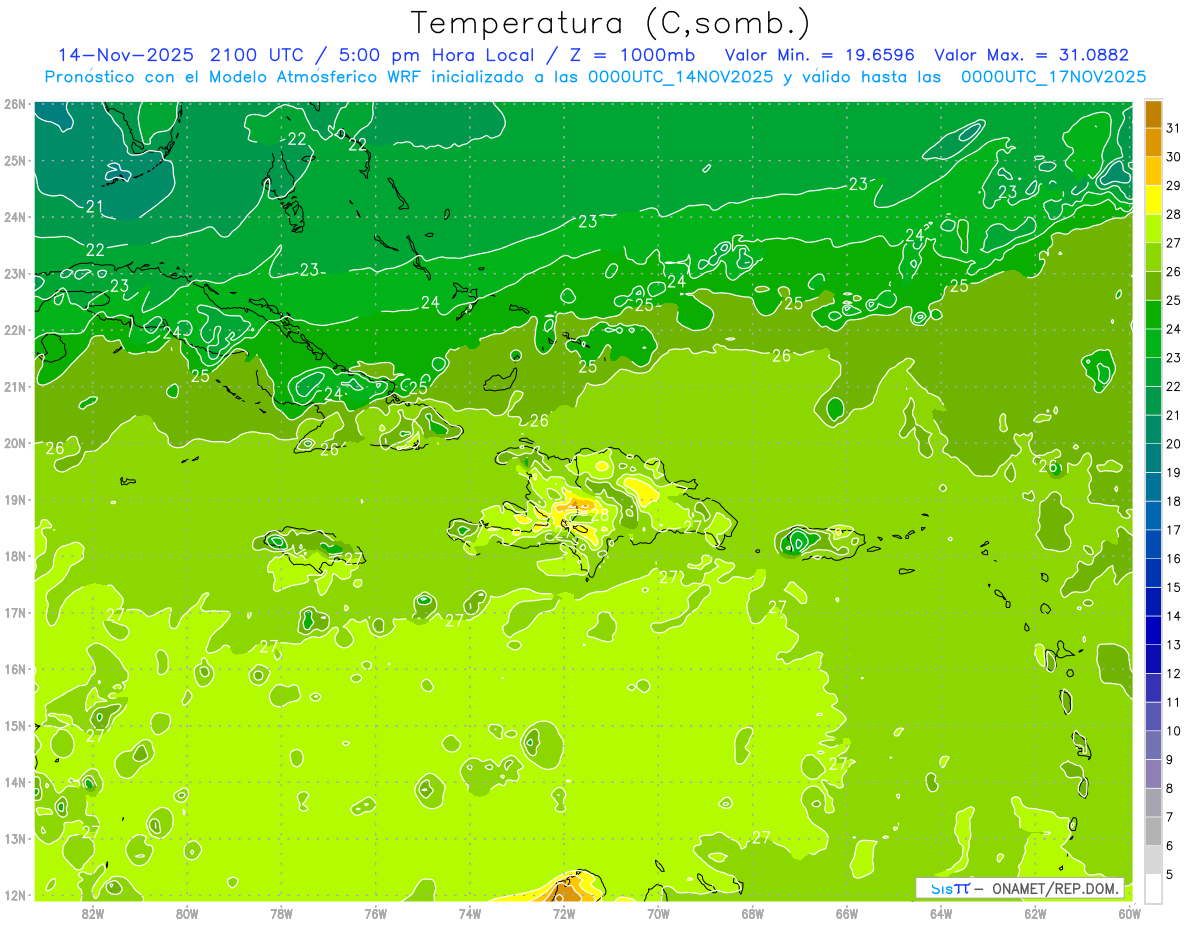
Task: Click the "82W" longitude axis label
Action: 93,913
